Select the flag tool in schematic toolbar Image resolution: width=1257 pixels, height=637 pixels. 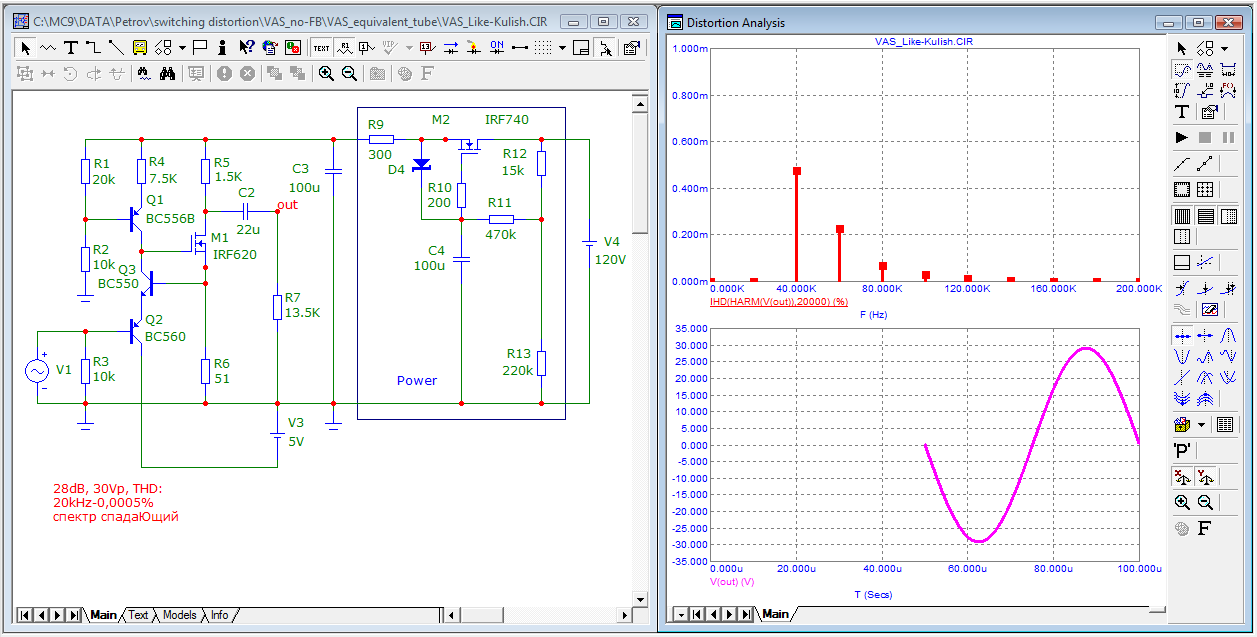tap(199, 48)
